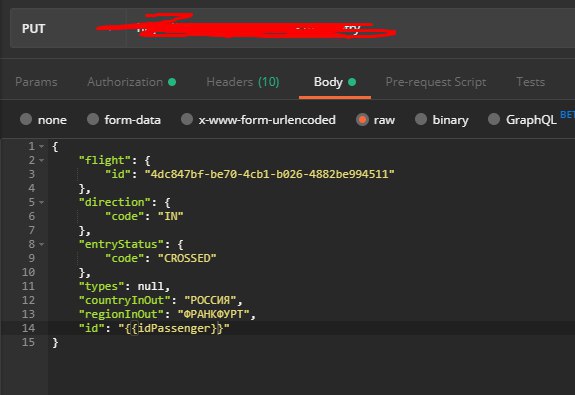
Task: Open the Pre-request Script tab
Action: [x=436, y=82]
